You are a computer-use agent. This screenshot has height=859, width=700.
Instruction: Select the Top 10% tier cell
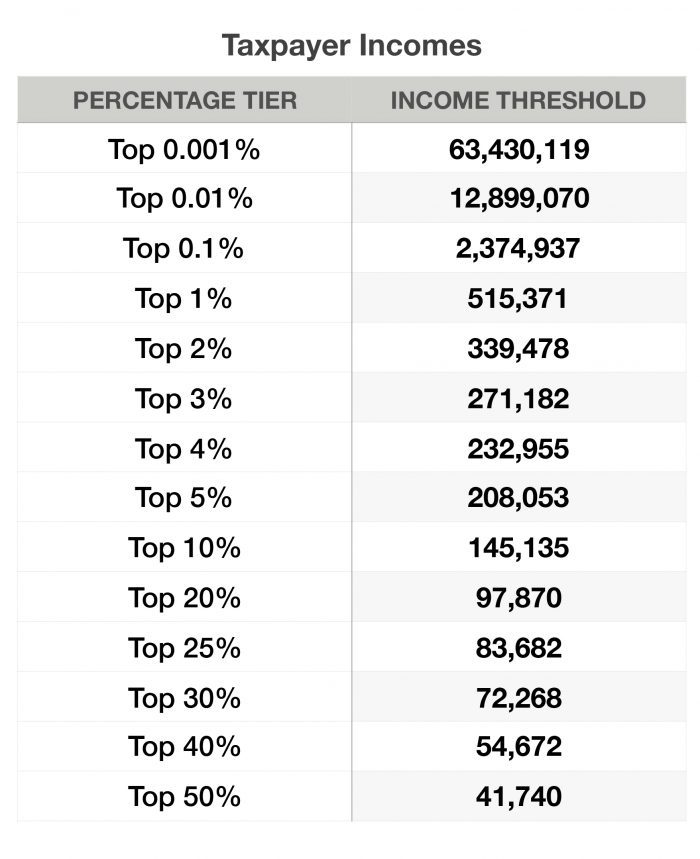[x=184, y=548]
